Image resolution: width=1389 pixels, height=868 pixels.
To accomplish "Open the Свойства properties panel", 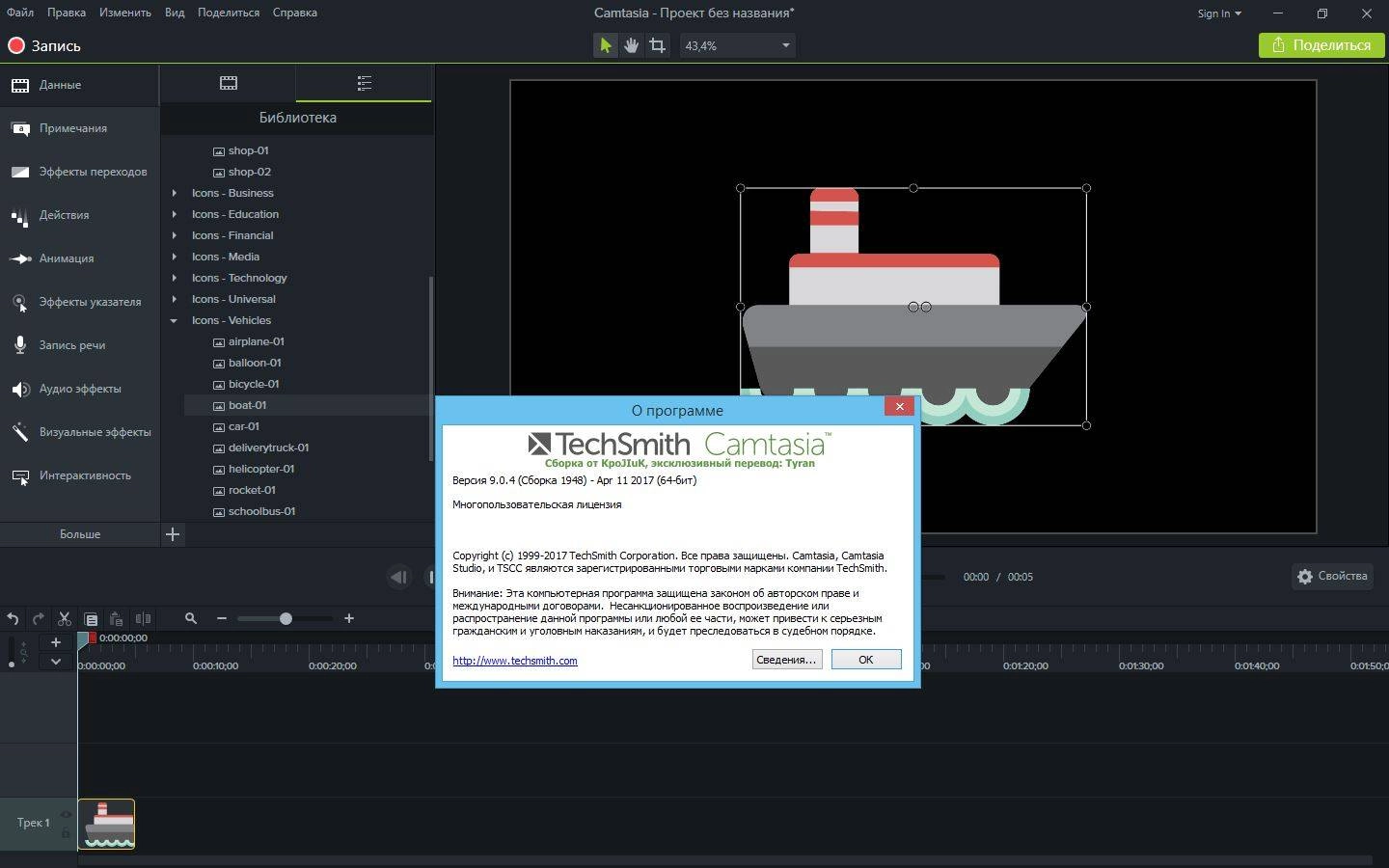I will (x=1332, y=576).
